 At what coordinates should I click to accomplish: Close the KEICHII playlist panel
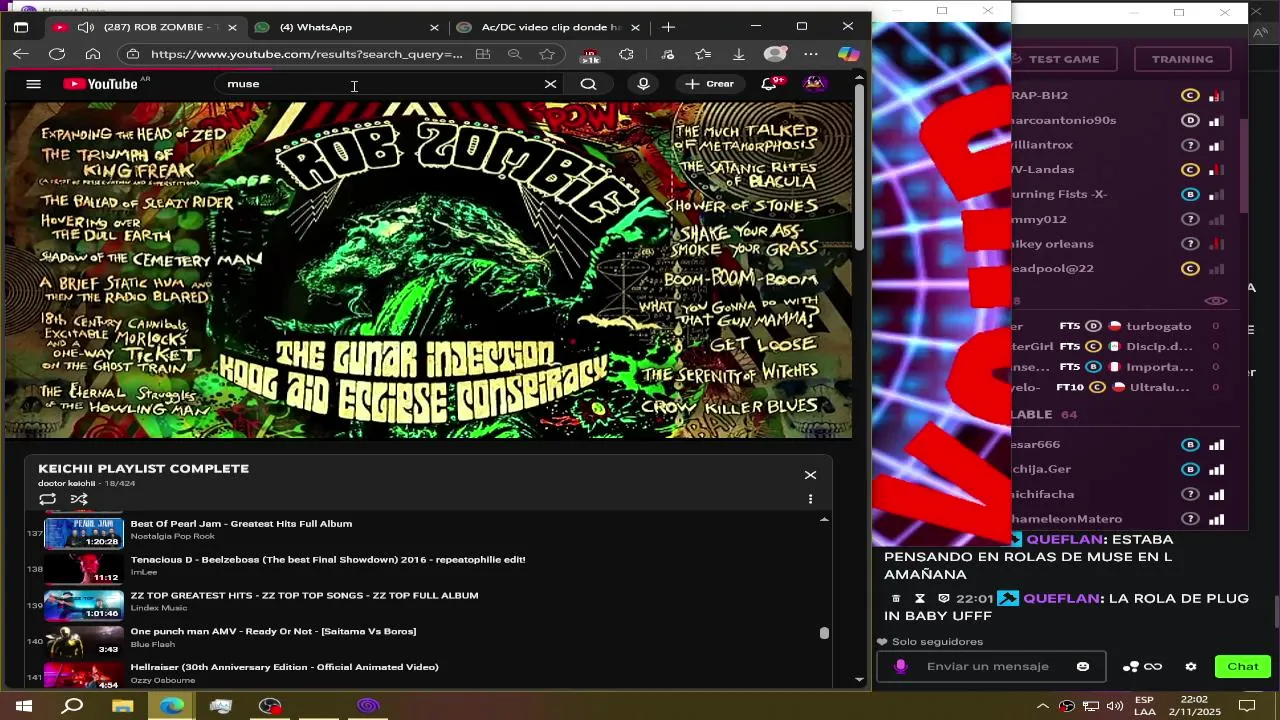click(x=810, y=475)
